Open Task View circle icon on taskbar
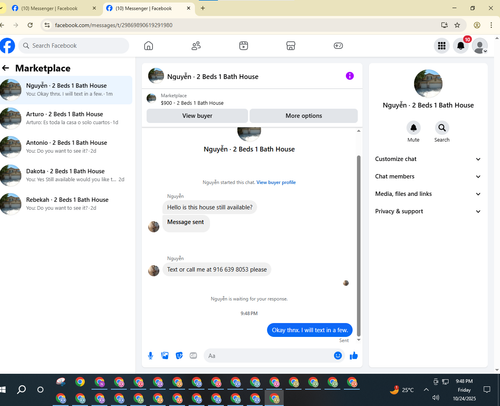The height and width of the screenshot is (406, 500). 40,389
